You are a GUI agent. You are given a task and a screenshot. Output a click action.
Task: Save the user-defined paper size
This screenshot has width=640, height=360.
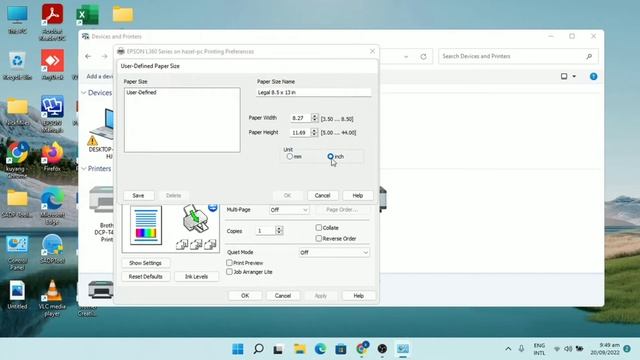click(138, 196)
